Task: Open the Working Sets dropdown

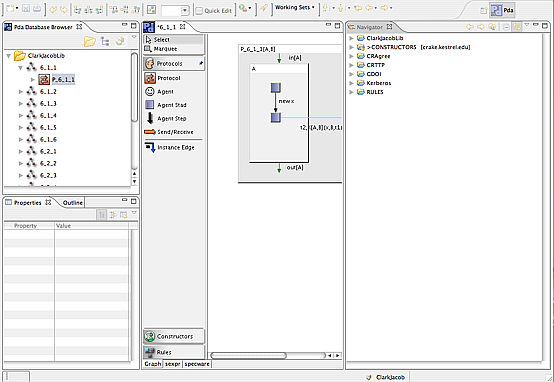Action: (x=295, y=7)
